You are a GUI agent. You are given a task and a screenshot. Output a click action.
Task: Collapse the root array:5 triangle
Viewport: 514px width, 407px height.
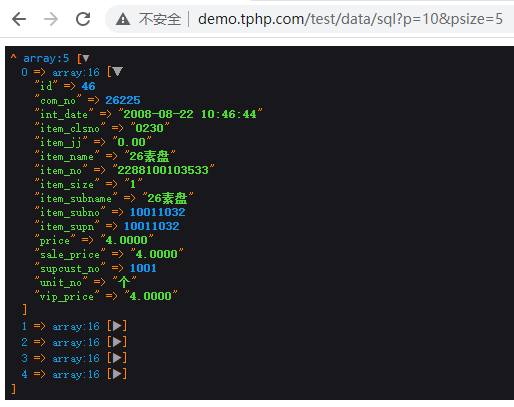coord(86,59)
